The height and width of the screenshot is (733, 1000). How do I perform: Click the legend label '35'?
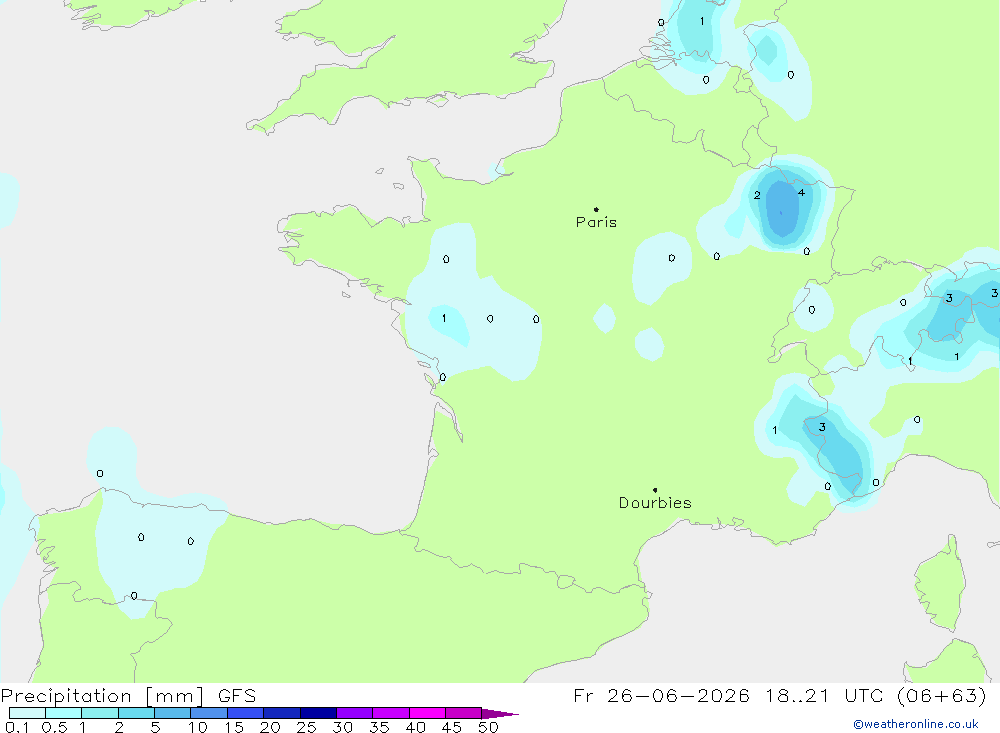pos(379,727)
